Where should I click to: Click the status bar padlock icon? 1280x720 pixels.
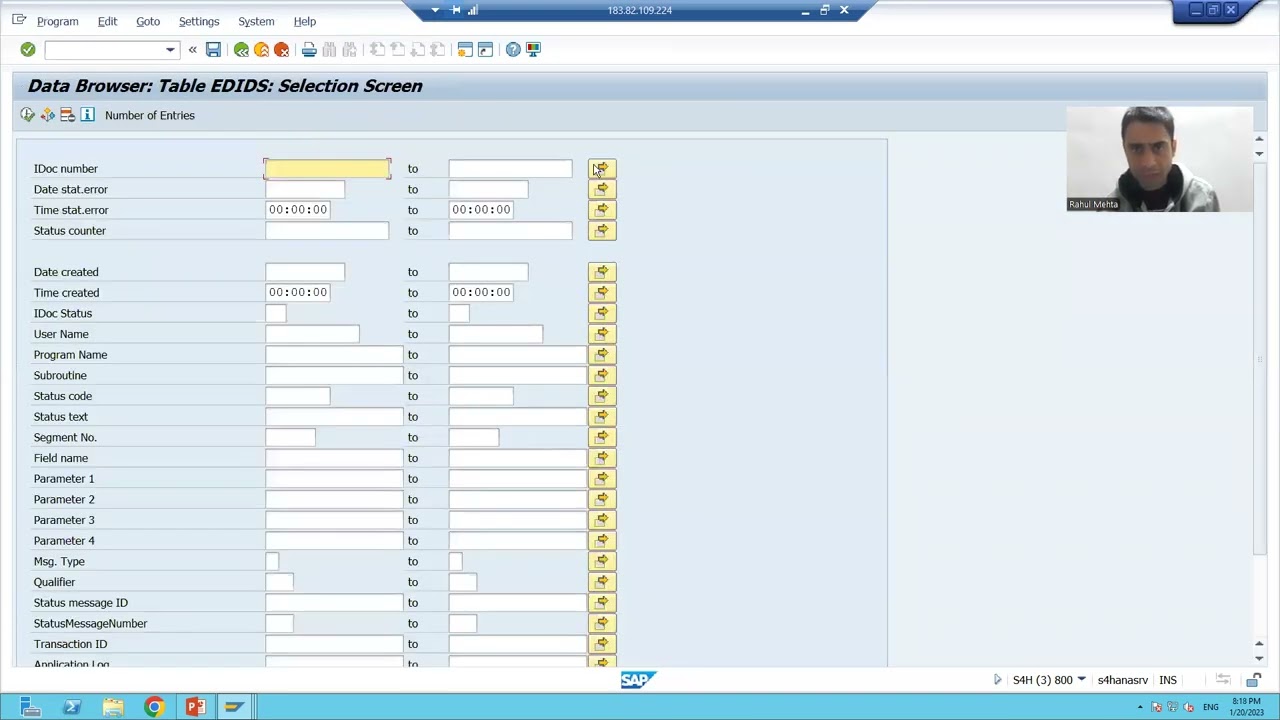pos(1254,680)
